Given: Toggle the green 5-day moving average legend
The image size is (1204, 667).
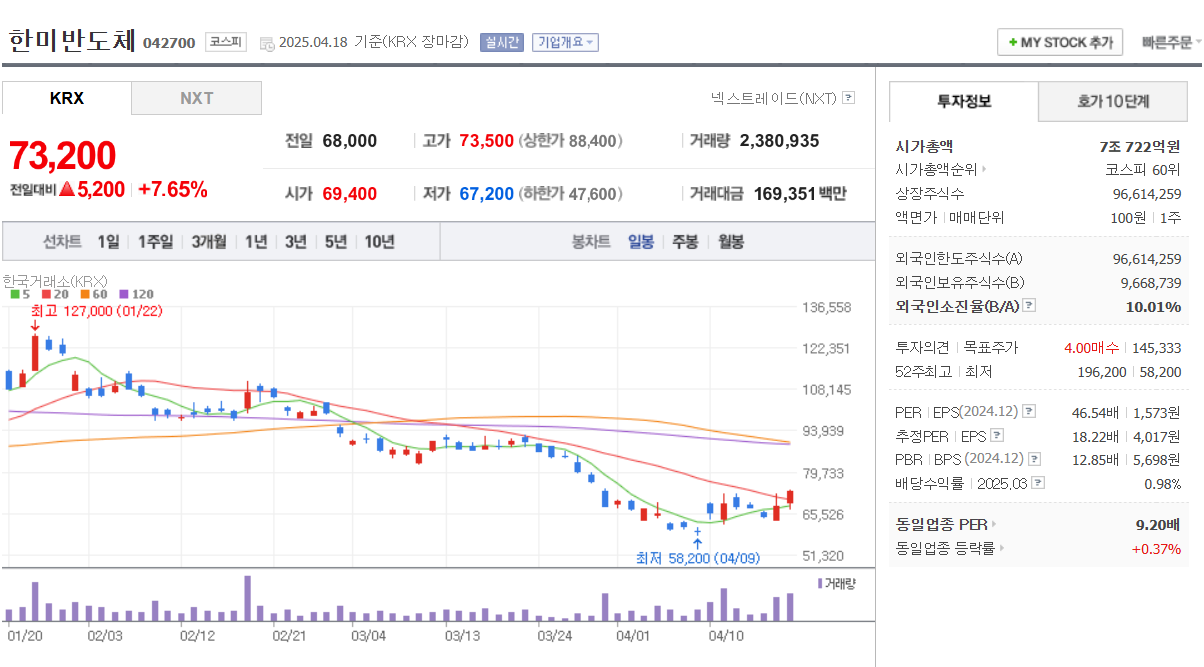Looking at the screenshot, I should (x=21, y=294).
